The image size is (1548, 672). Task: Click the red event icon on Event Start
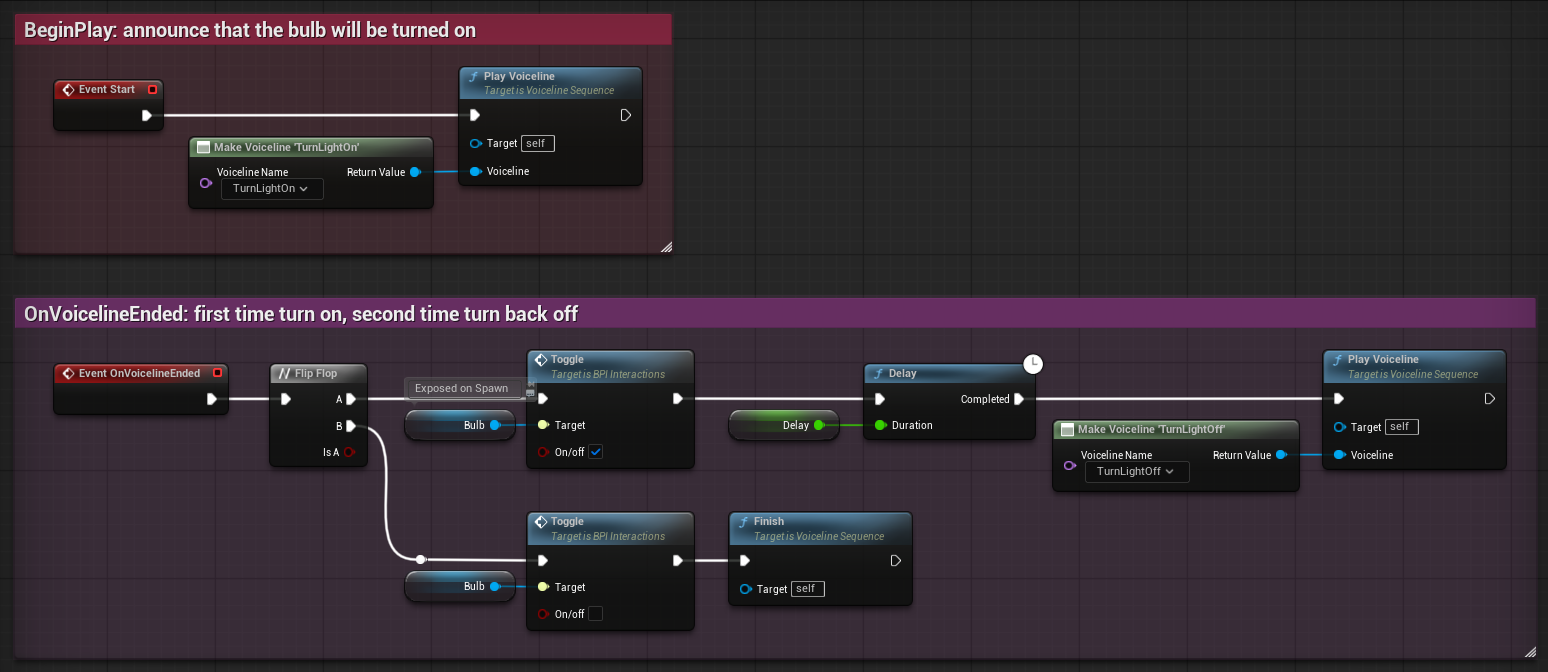69,89
